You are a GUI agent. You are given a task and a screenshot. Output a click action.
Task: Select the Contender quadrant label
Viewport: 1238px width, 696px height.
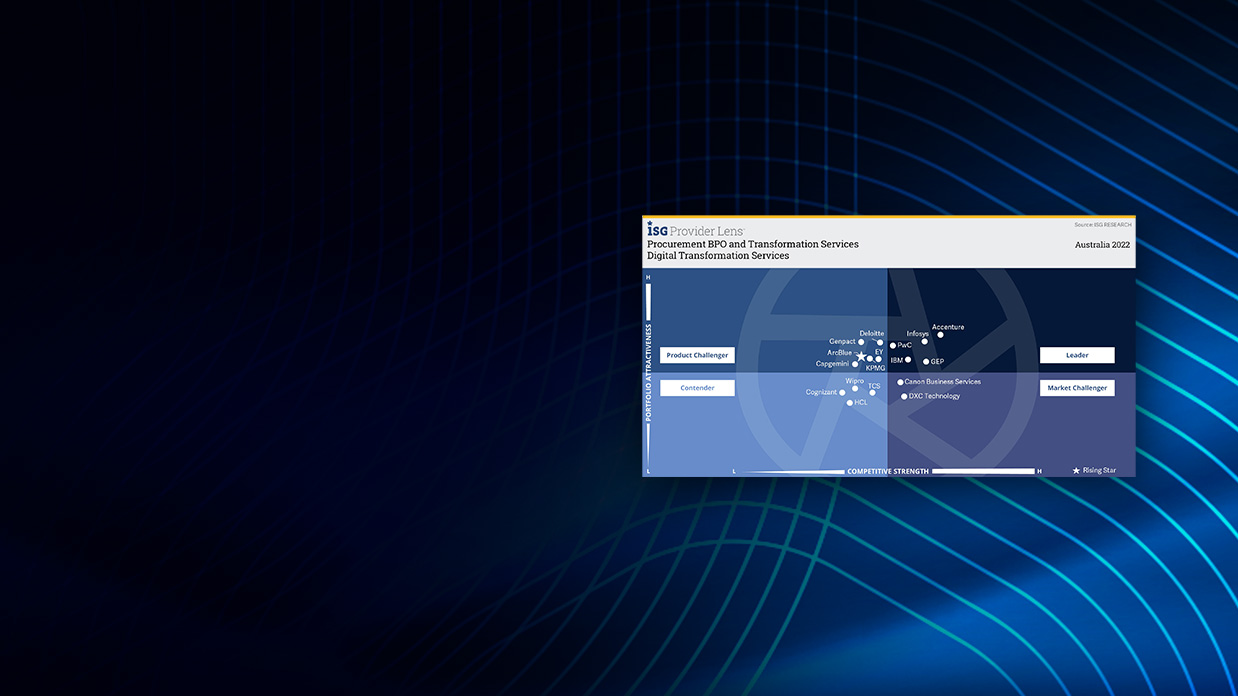tap(697, 388)
